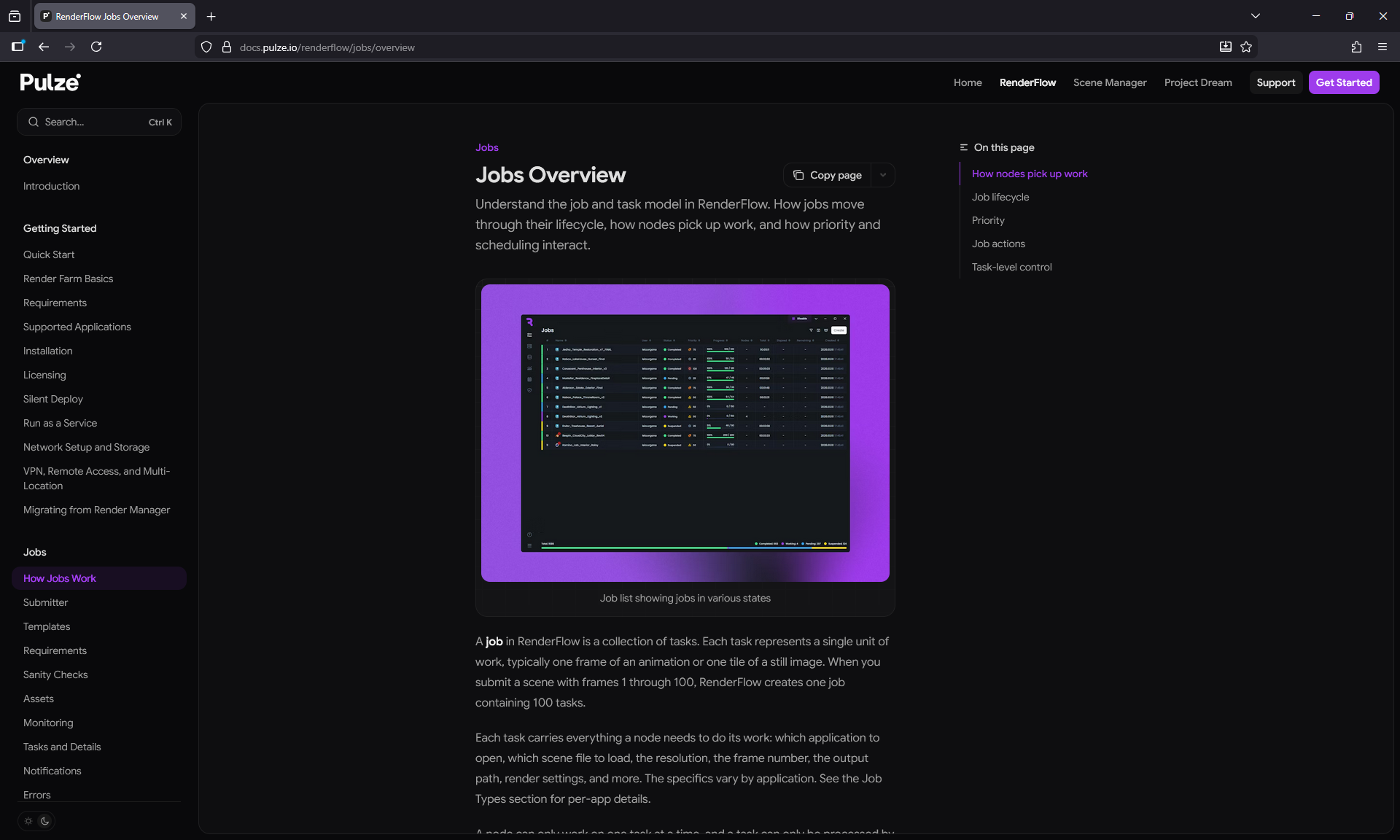Screen dimensions: 1400x840
Task: Open the list all tabs chevron
Action: point(1256,16)
